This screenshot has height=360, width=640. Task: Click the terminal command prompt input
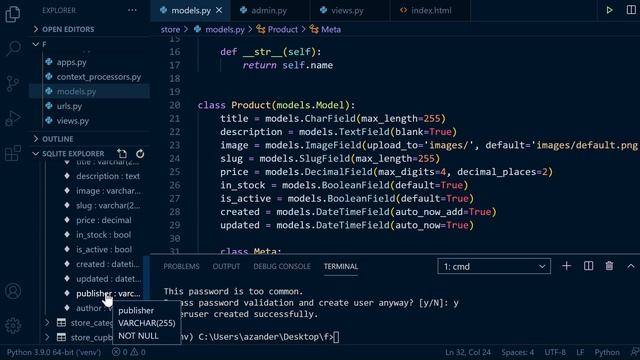336,337
